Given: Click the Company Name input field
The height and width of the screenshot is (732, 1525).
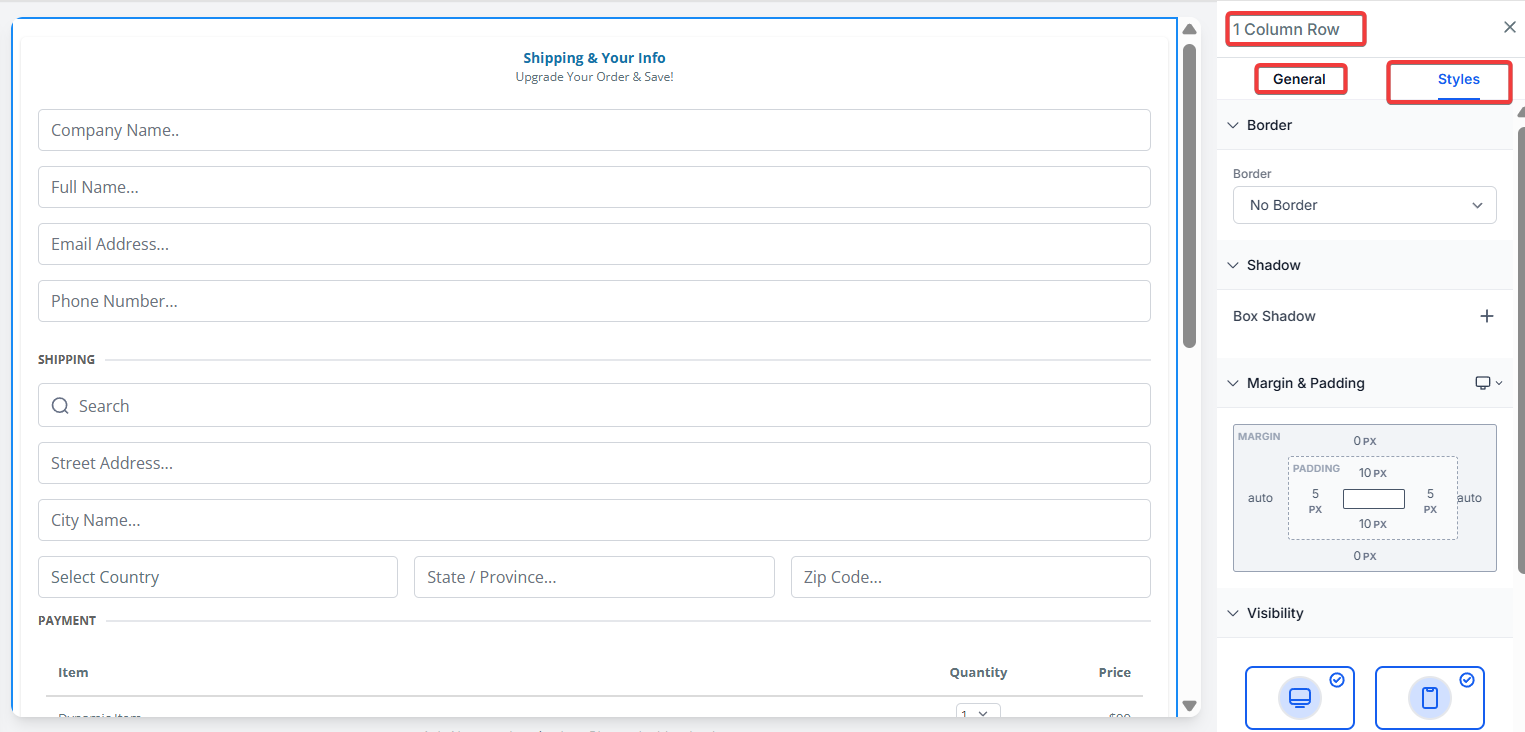Looking at the screenshot, I should click(x=594, y=130).
